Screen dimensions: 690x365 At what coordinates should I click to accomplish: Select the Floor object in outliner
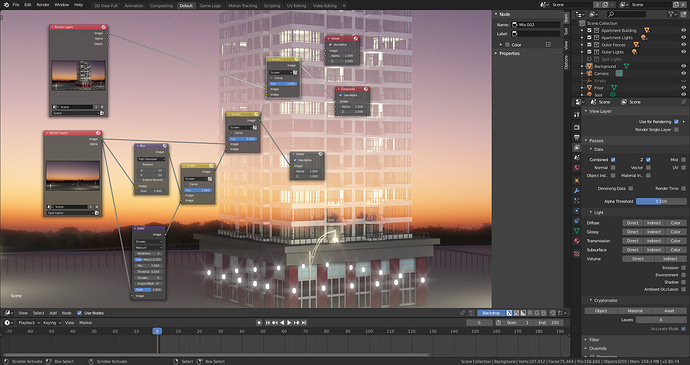point(599,88)
